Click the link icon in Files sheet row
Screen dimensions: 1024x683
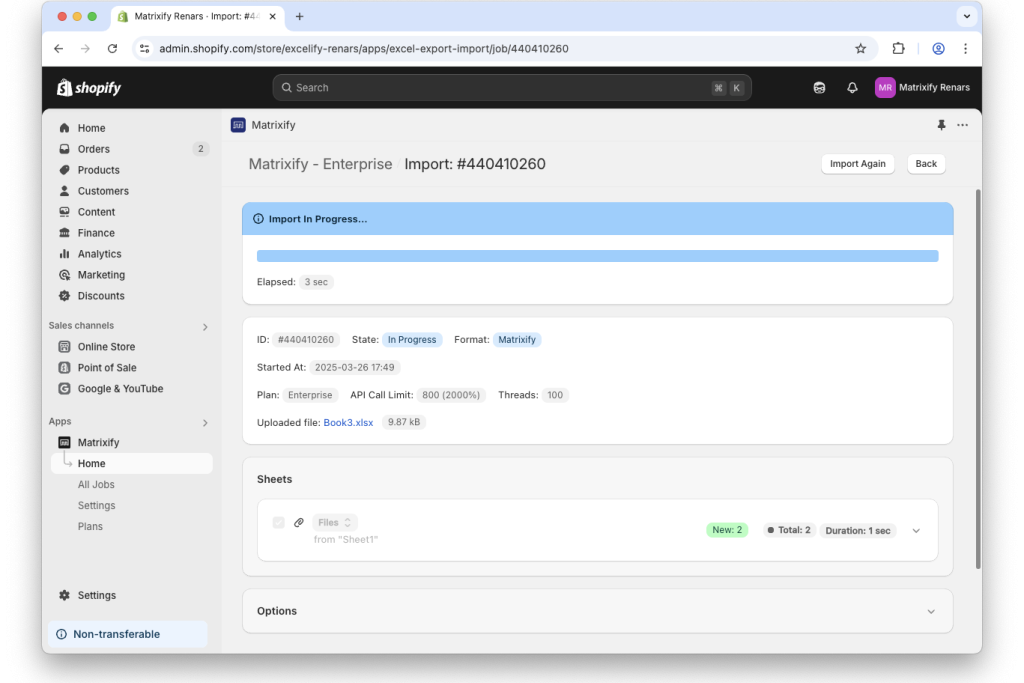click(x=299, y=522)
